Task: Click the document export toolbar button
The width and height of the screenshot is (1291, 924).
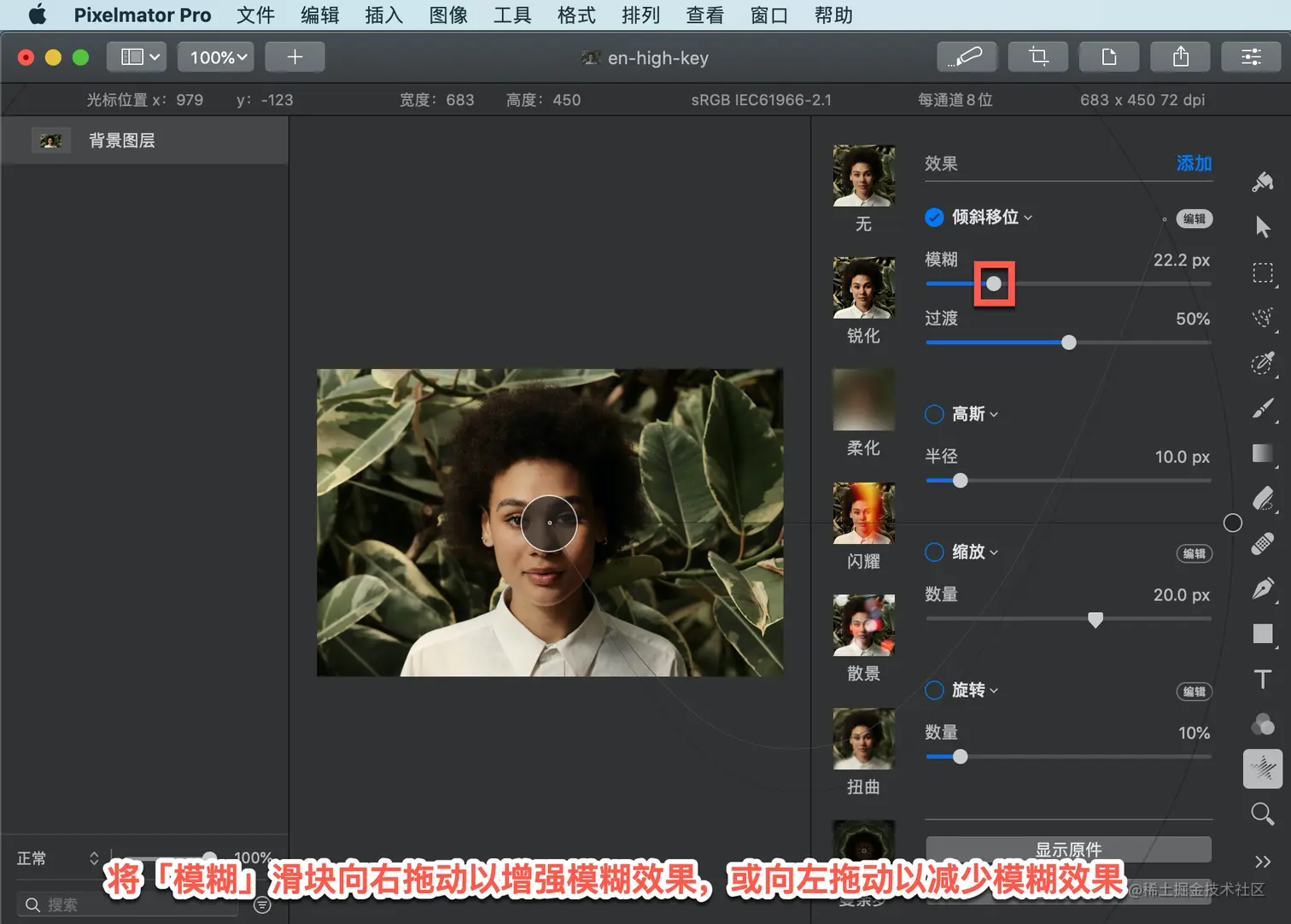Action: click(1109, 57)
